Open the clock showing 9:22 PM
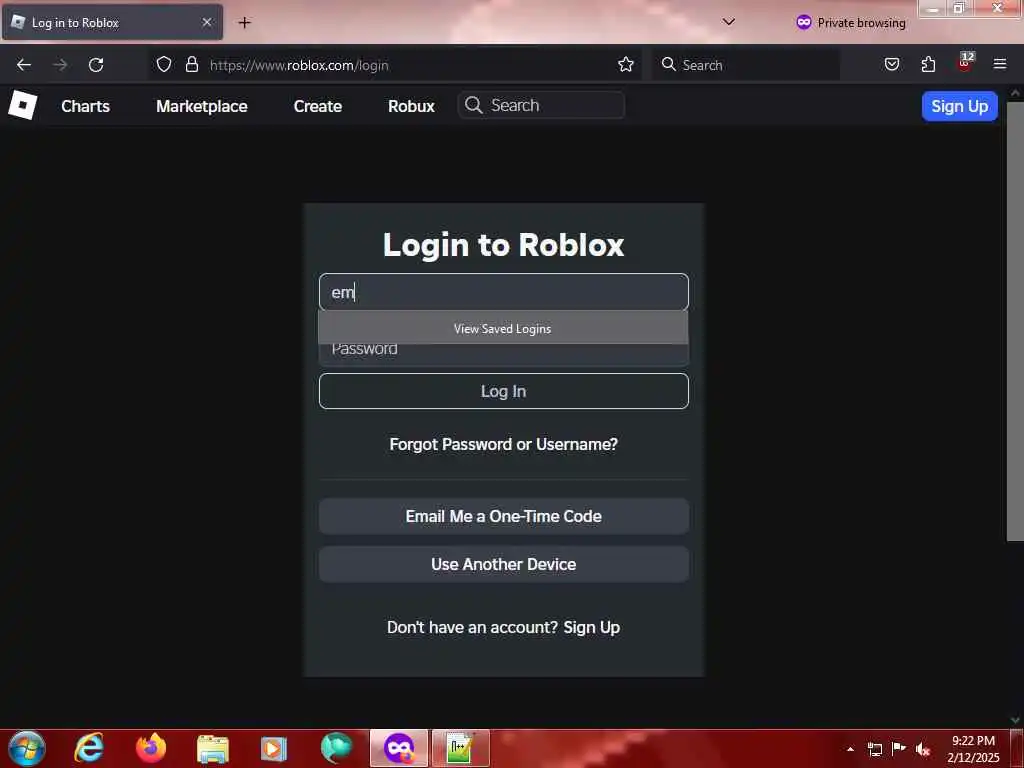 coord(973,749)
